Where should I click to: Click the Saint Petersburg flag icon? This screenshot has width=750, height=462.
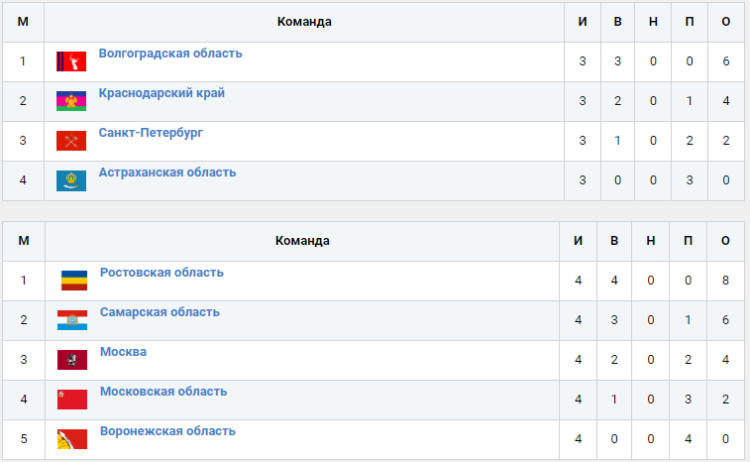pos(71,141)
